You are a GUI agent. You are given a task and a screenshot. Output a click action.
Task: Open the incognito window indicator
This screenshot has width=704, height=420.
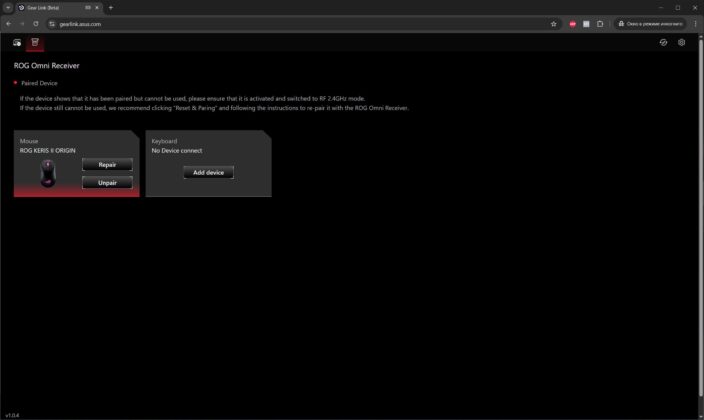(650, 24)
